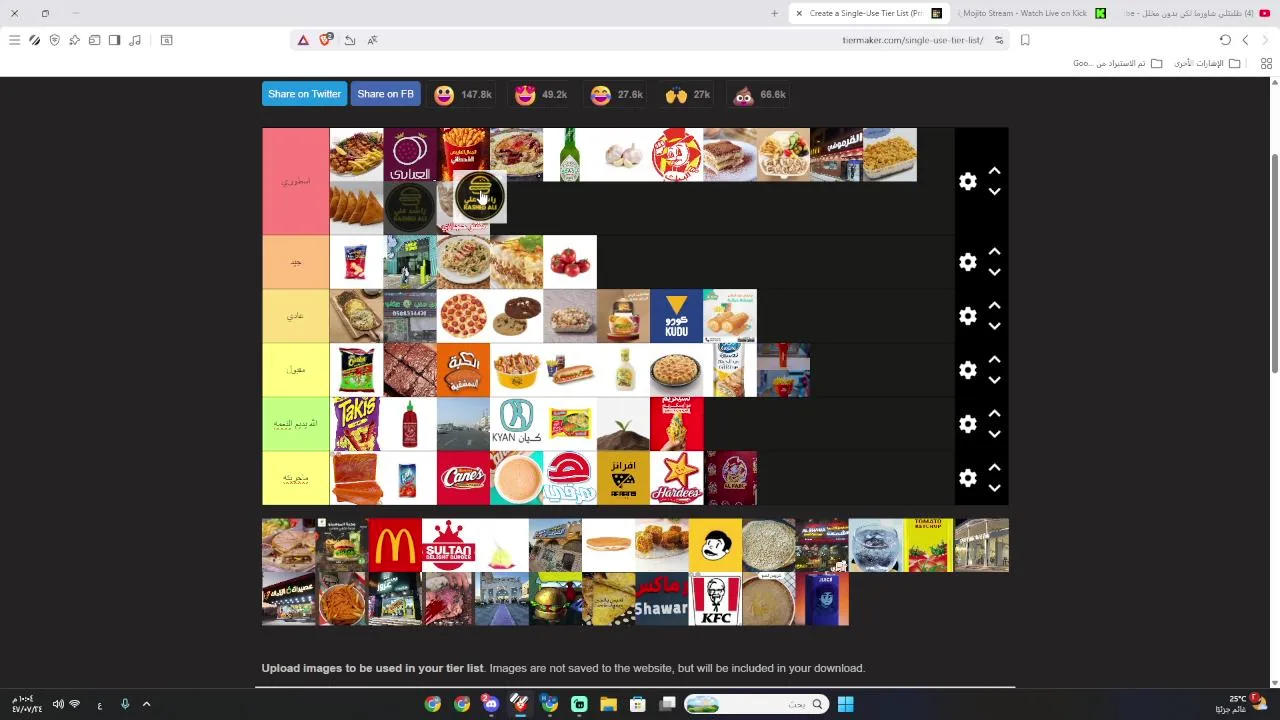Open Brave Shields lion icon
Image resolution: width=1280 pixels, height=720 pixels.
click(325, 40)
